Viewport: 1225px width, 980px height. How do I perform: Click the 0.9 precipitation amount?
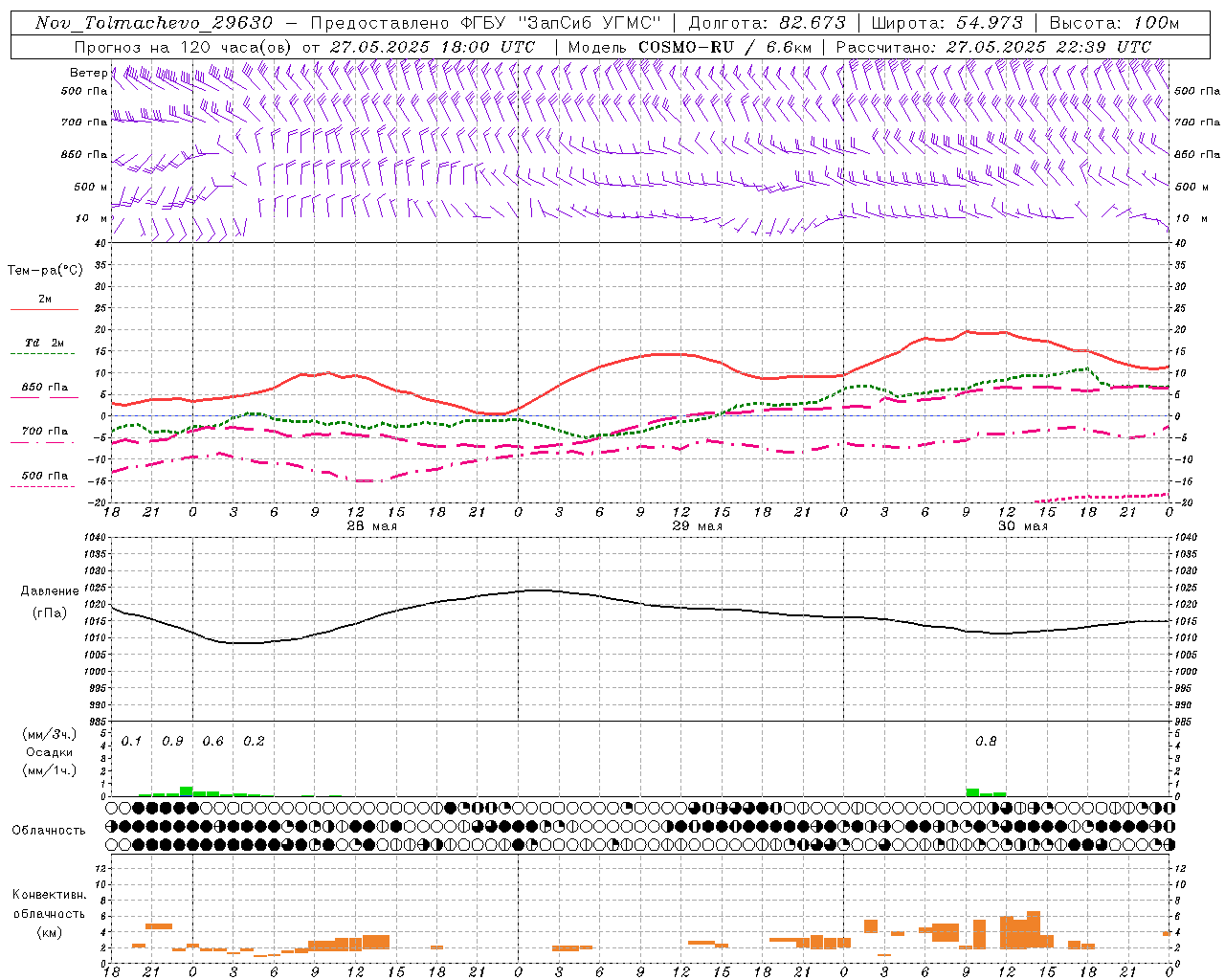coord(172,741)
